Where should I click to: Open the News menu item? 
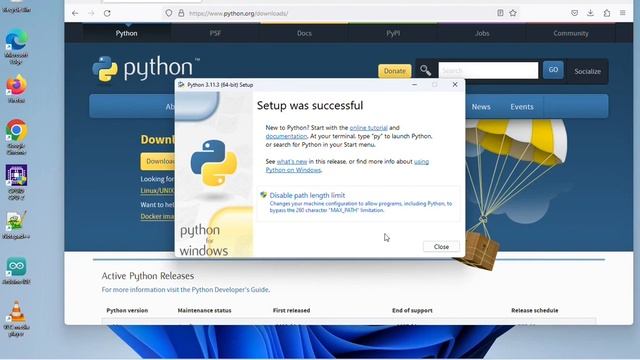click(481, 107)
